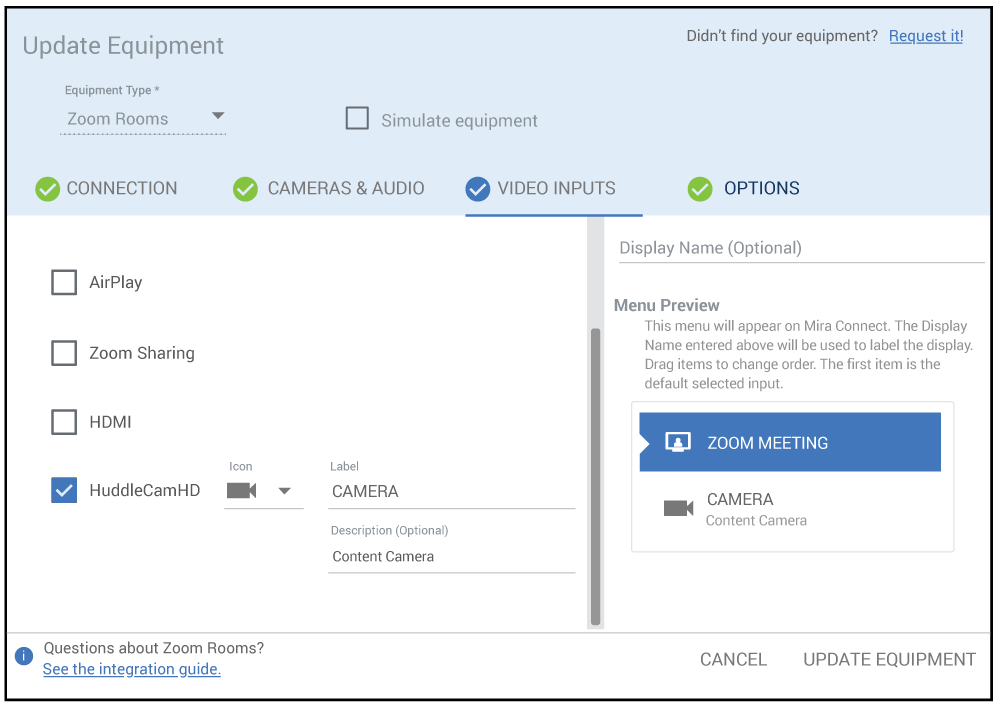
Task: Open the CONNECTION tab
Action: [121, 189]
